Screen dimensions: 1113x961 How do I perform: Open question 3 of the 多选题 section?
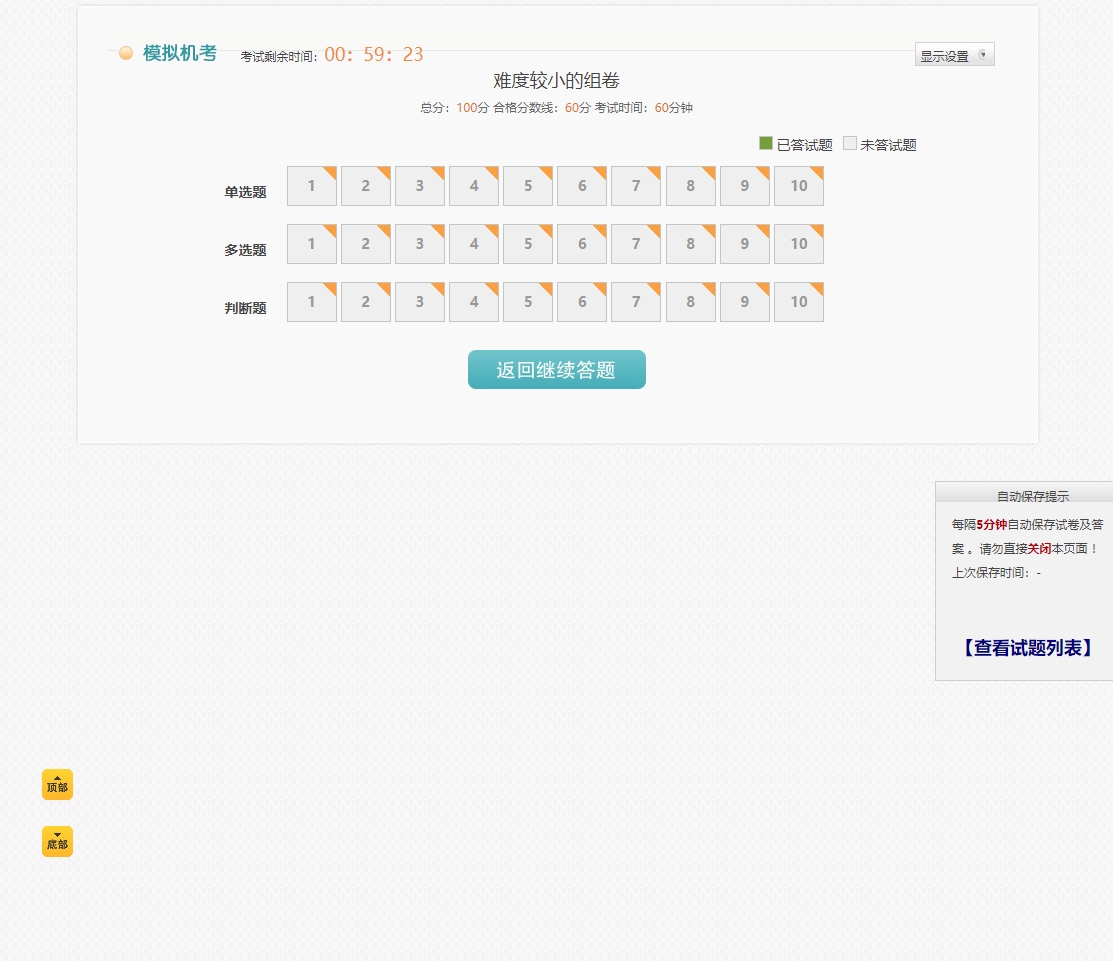(x=419, y=243)
